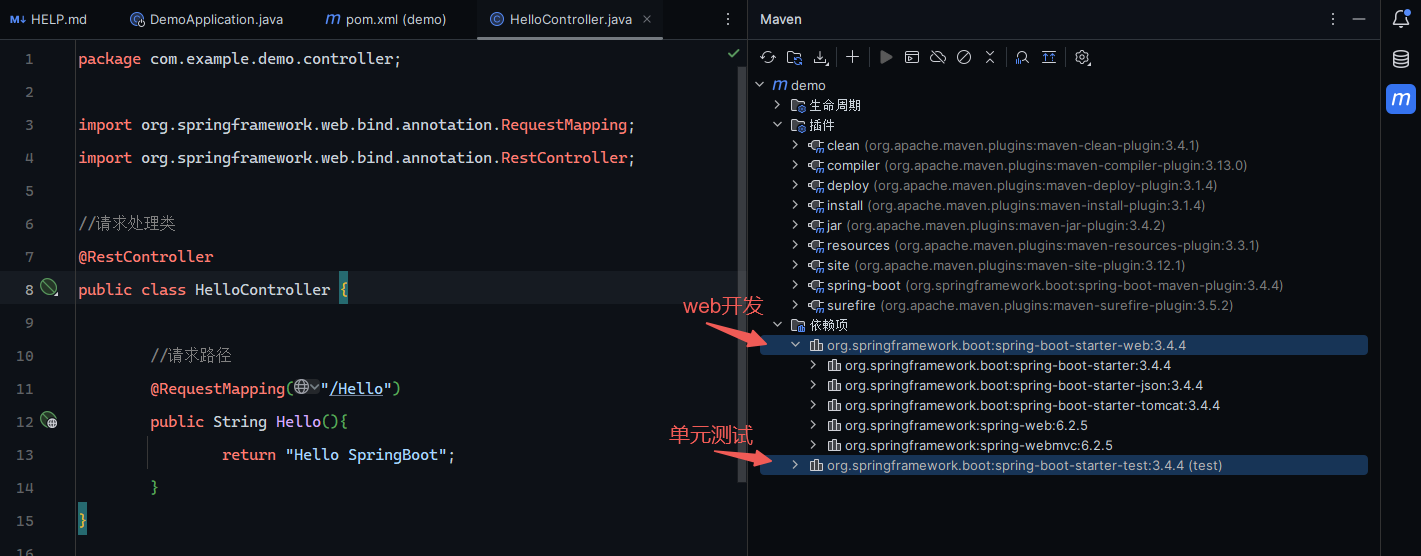Collapse spring-boot-starter-web dependency
This screenshot has height=556, width=1421.
(x=796, y=345)
